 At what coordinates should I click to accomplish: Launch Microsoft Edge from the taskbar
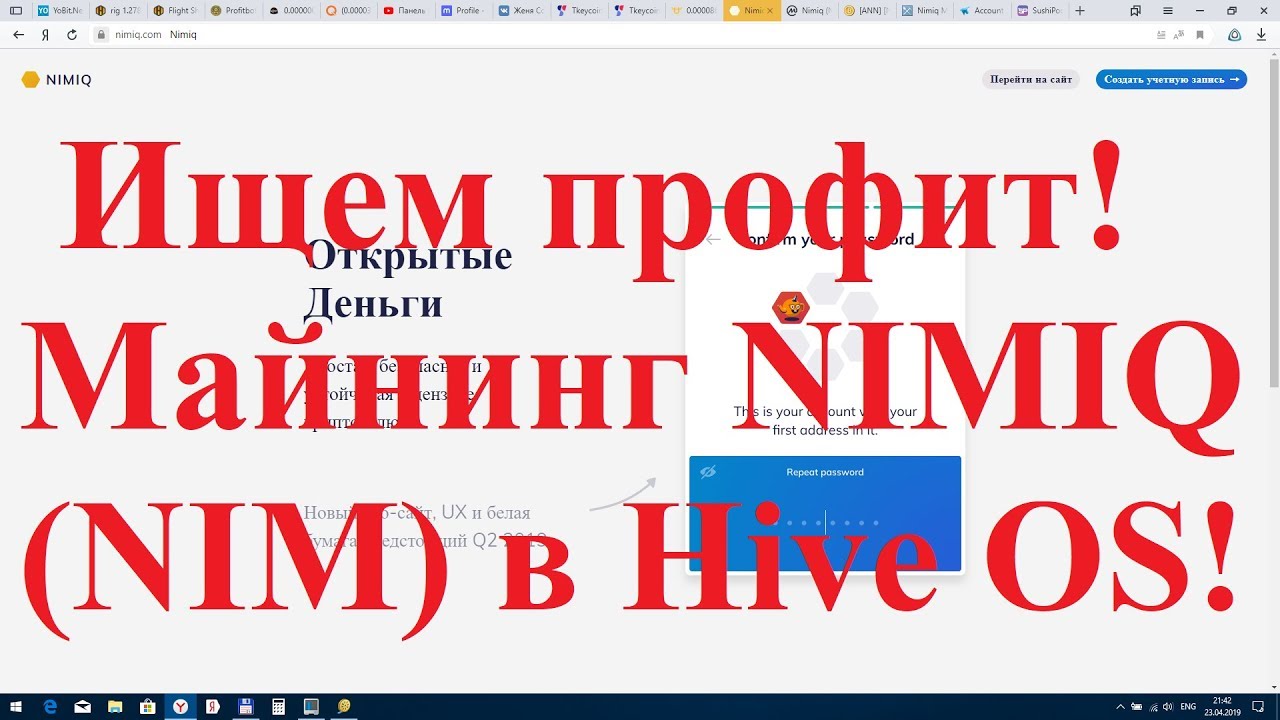[x=50, y=706]
